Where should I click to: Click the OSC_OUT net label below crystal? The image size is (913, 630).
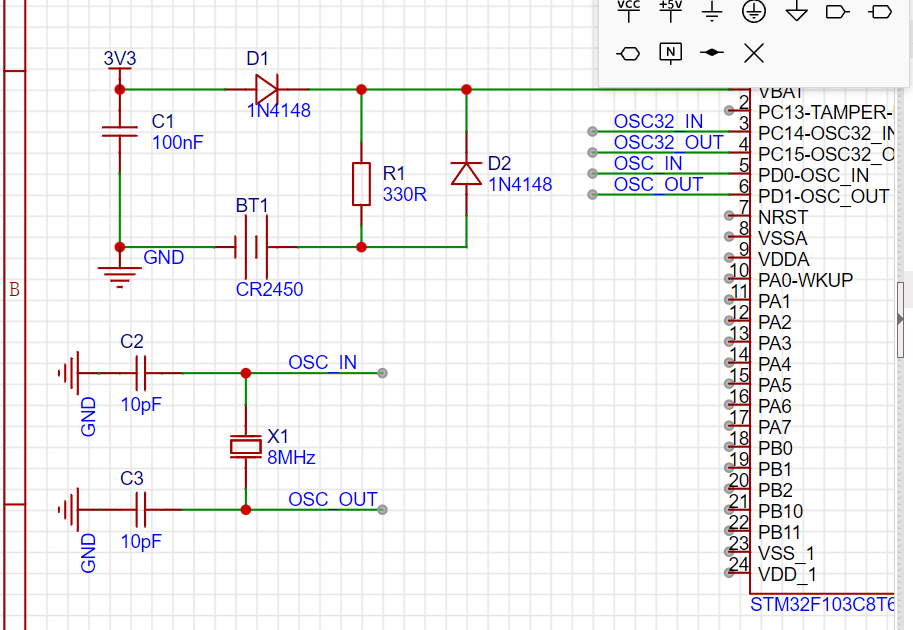coord(333,499)
